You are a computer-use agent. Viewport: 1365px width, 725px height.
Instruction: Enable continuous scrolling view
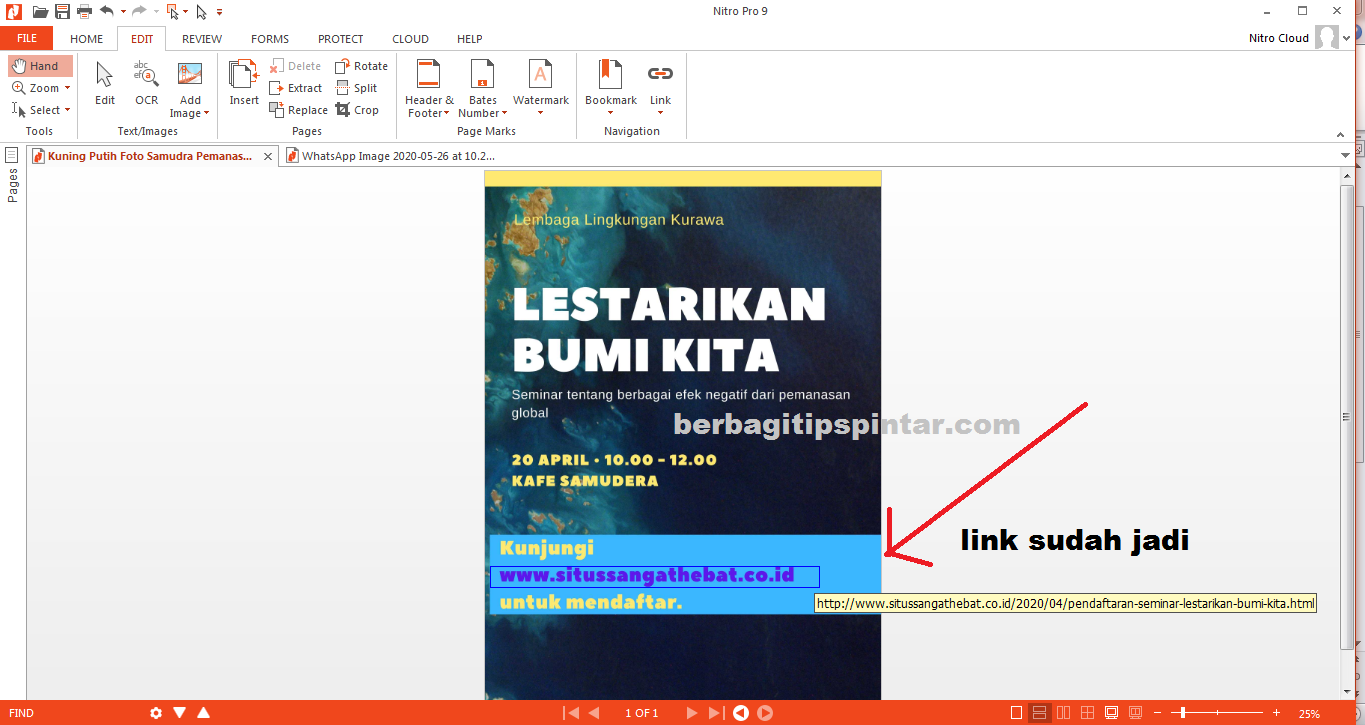pyautogui.click(x=1040, y=712)
